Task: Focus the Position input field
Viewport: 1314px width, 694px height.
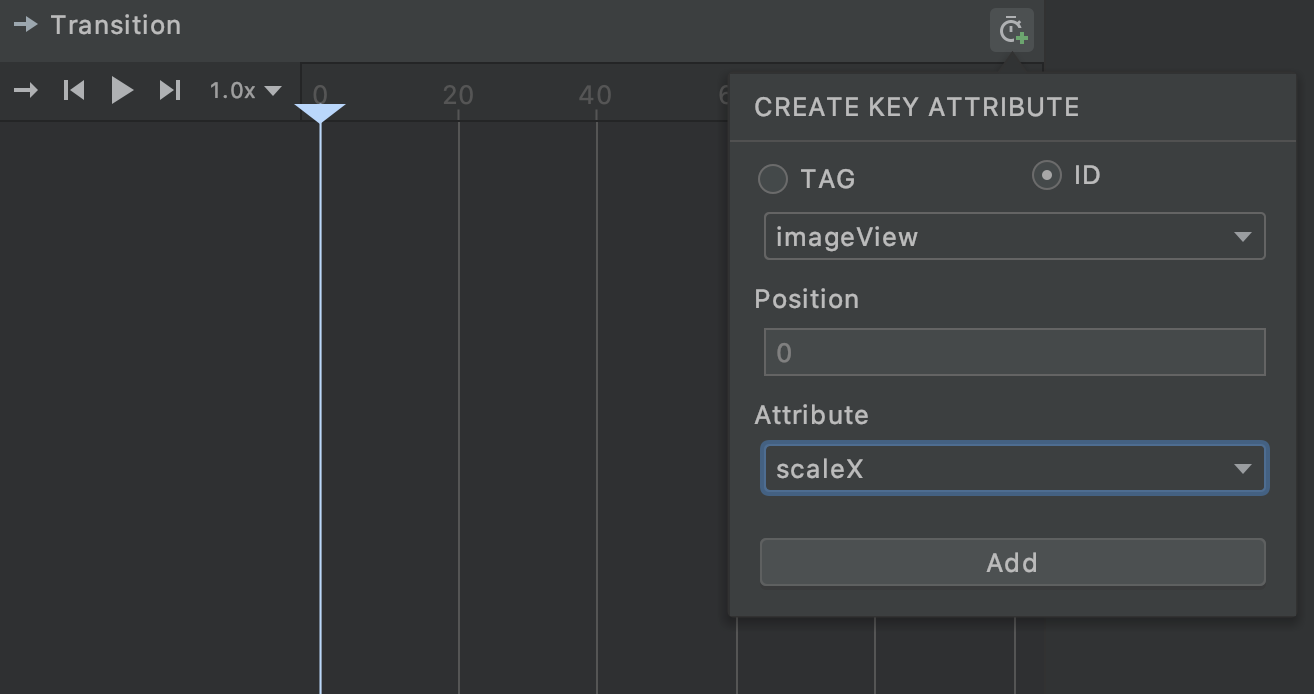Action: (x=1014, y=353)
